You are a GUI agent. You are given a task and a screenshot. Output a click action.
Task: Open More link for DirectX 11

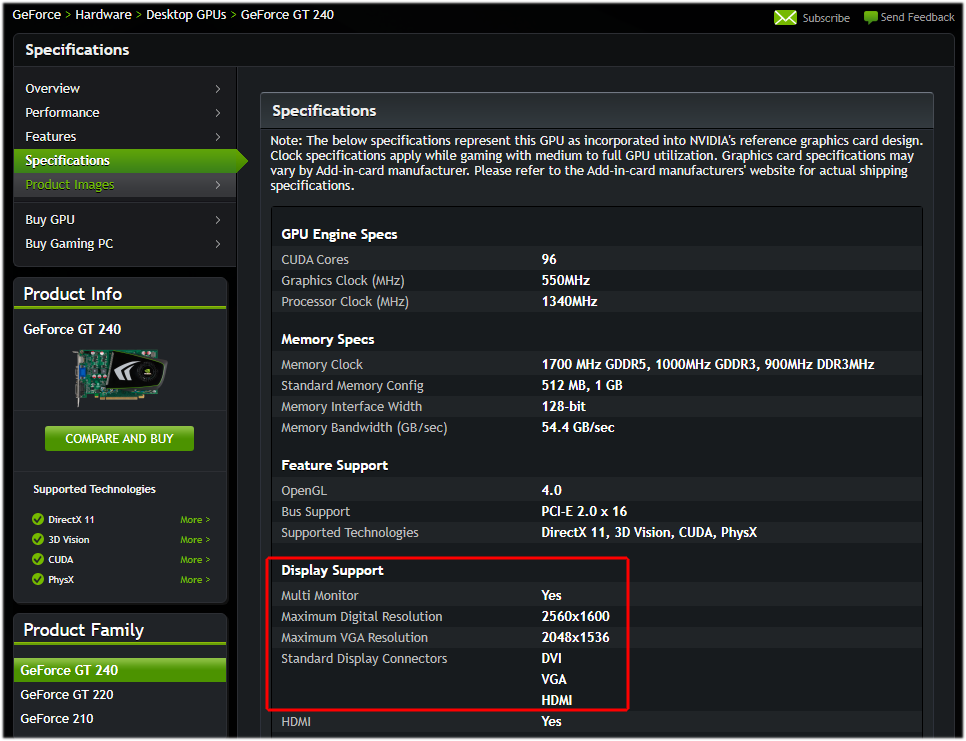(x=195, y=520)
